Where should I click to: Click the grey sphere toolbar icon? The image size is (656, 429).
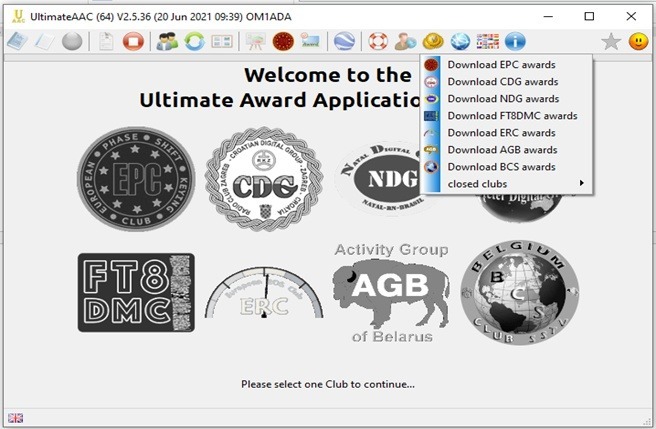coord(72,41)
